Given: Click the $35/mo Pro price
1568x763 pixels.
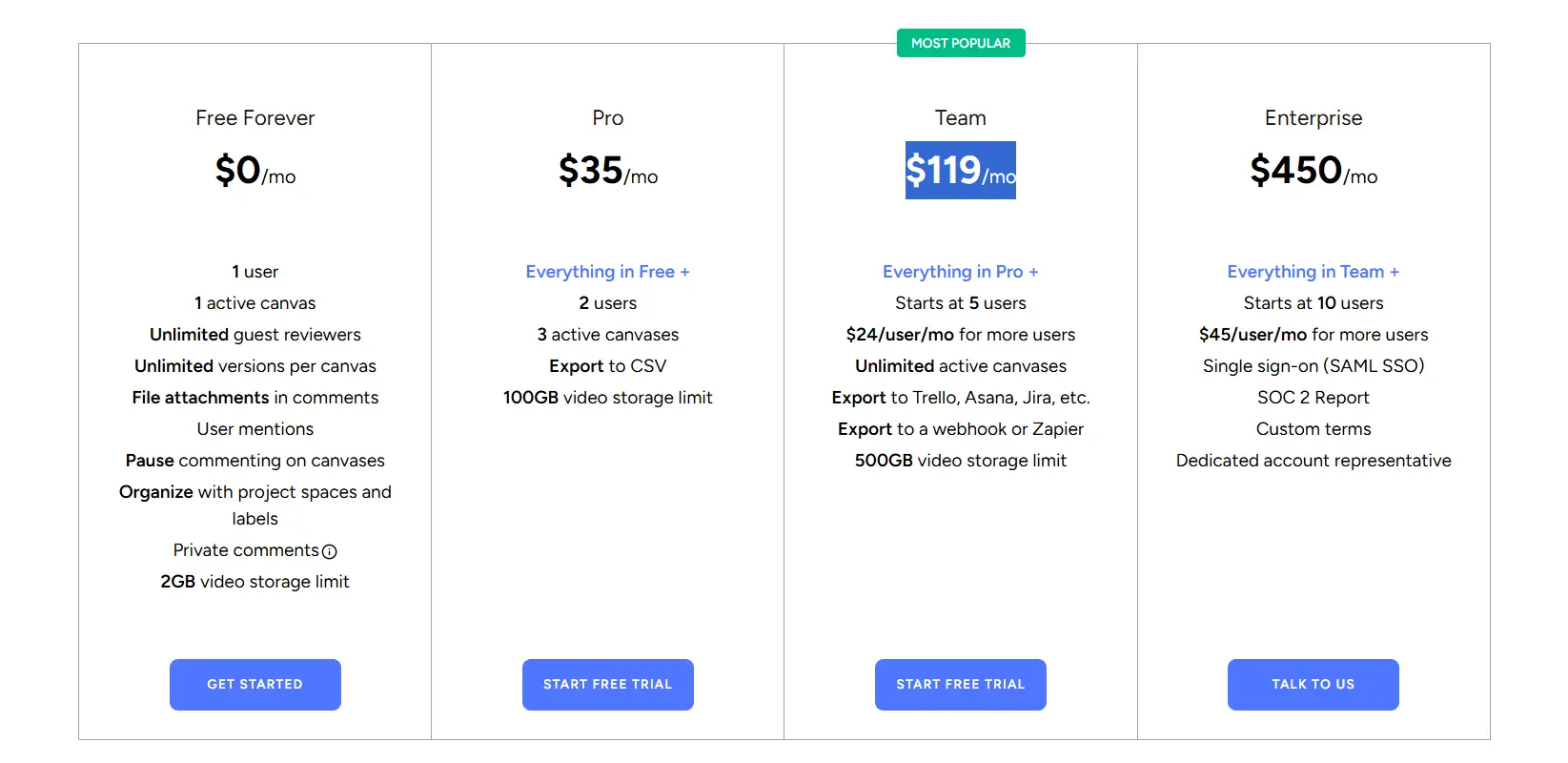Looking at the screenshot, I should pyautogui.click(x=607, y=171).
